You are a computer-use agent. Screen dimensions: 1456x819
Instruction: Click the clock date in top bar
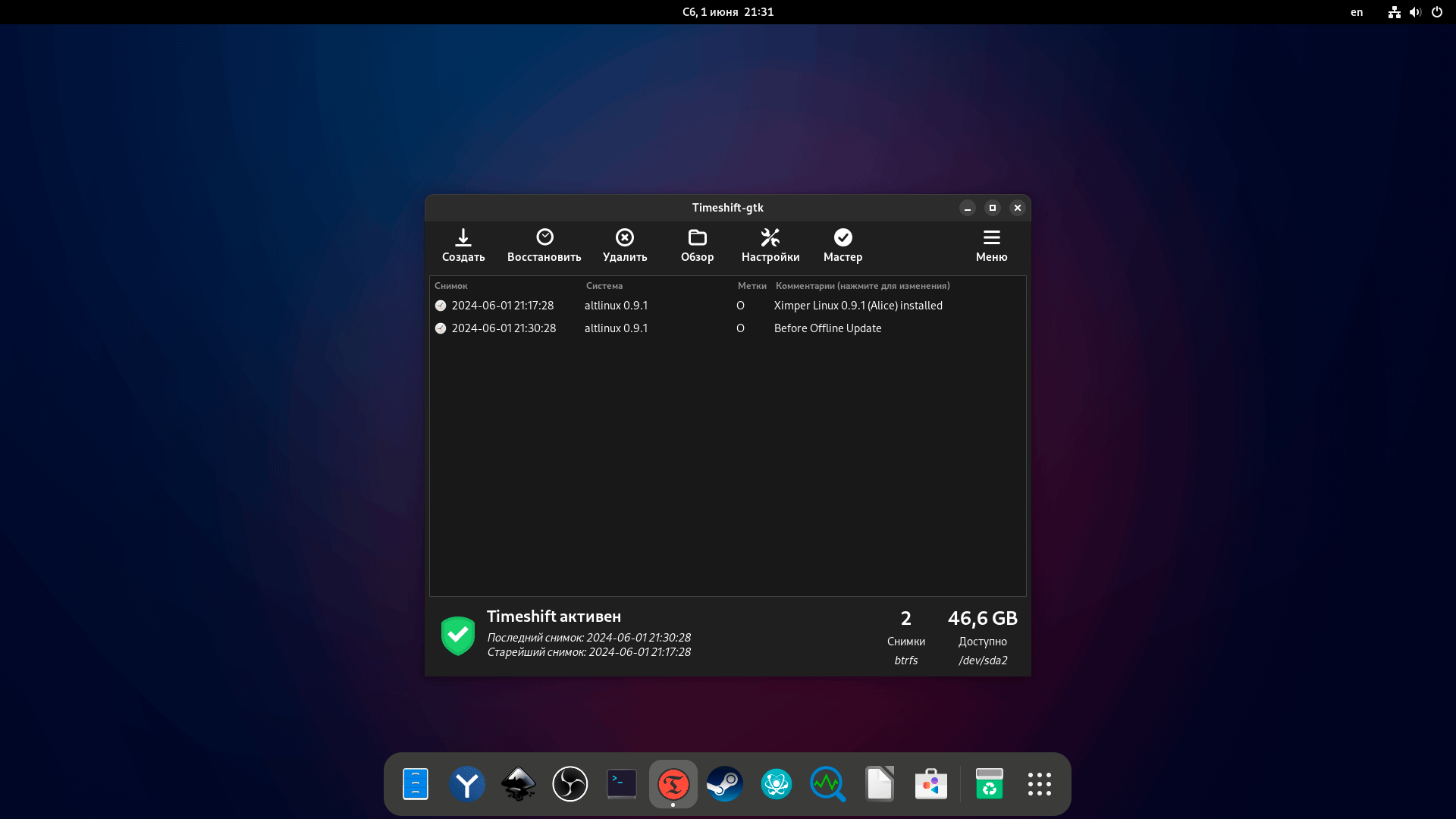point(727,12)
